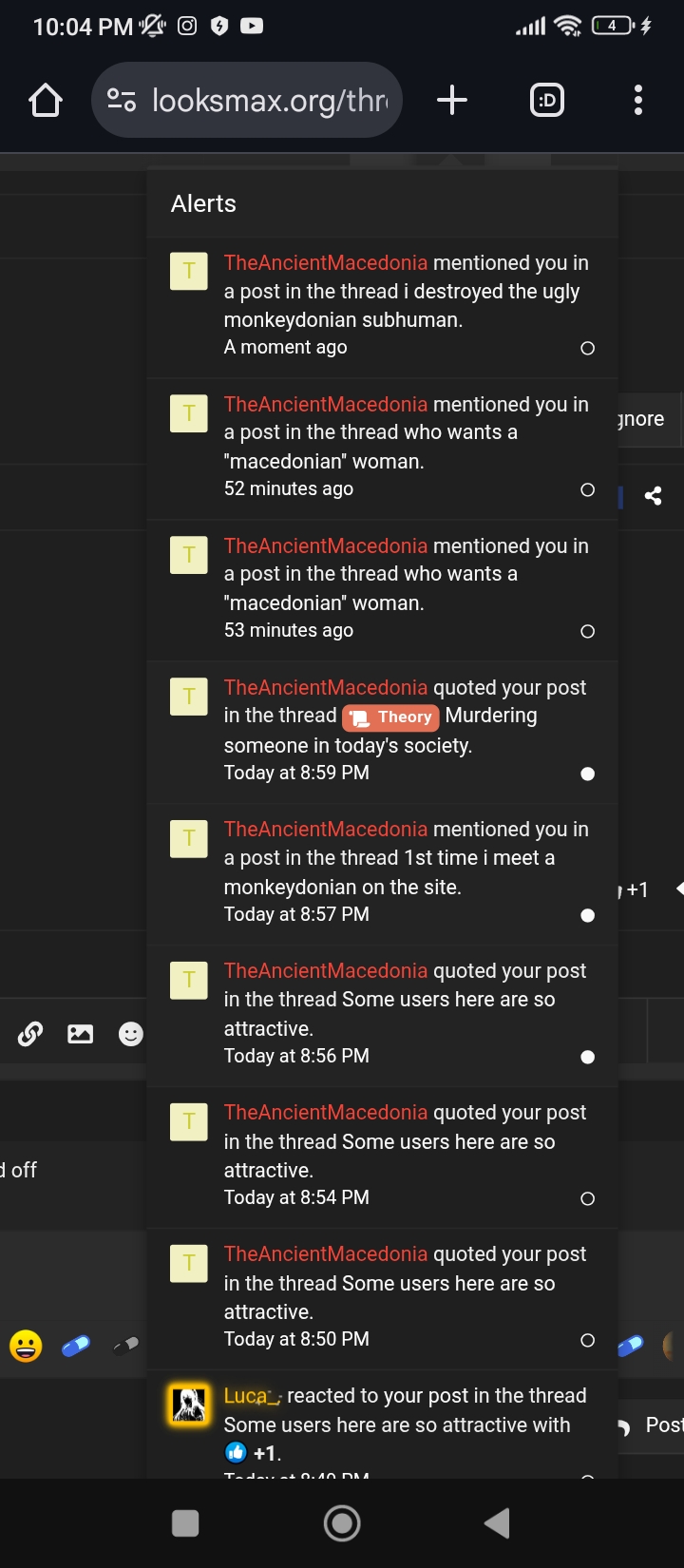
Task: Open 'Murdering someone in today's society' alert
Action: (x=383, y=733)
